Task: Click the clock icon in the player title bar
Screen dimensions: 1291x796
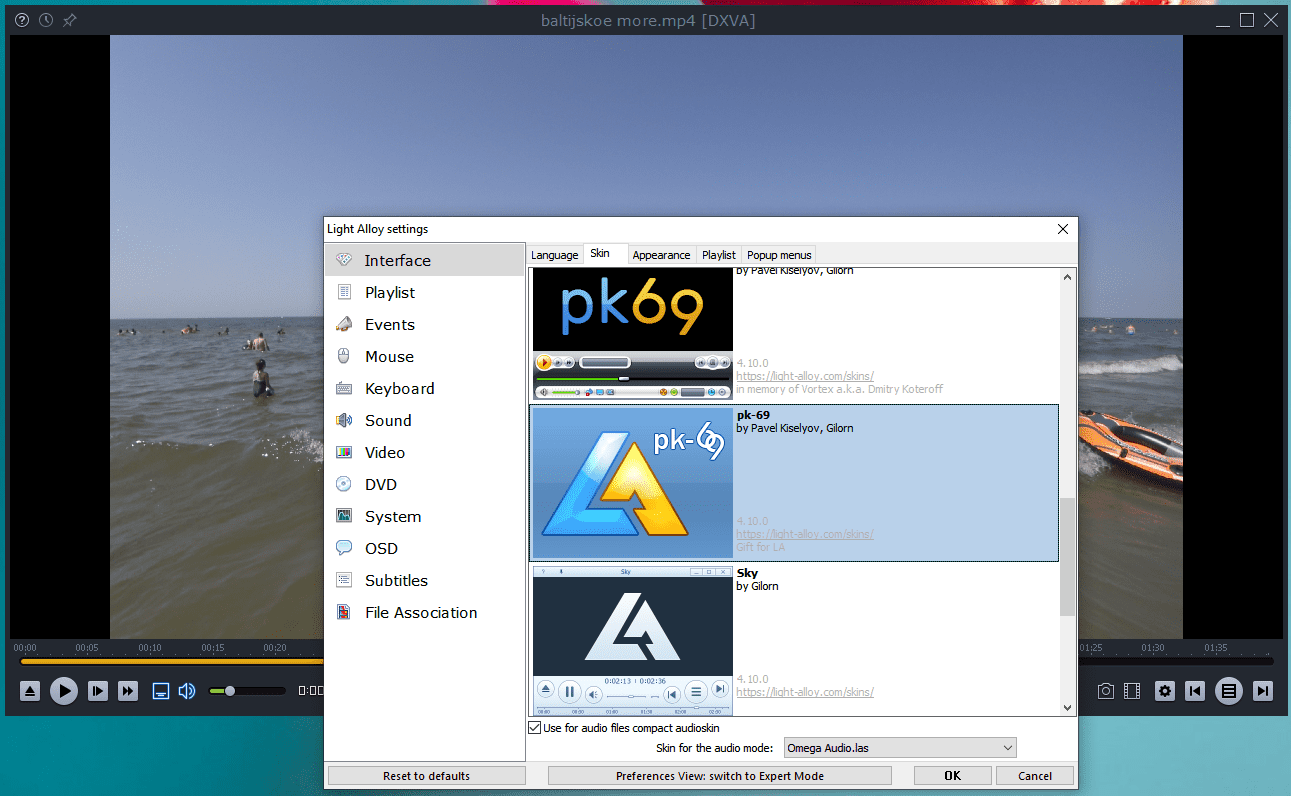Action: [x=46, y=20]
